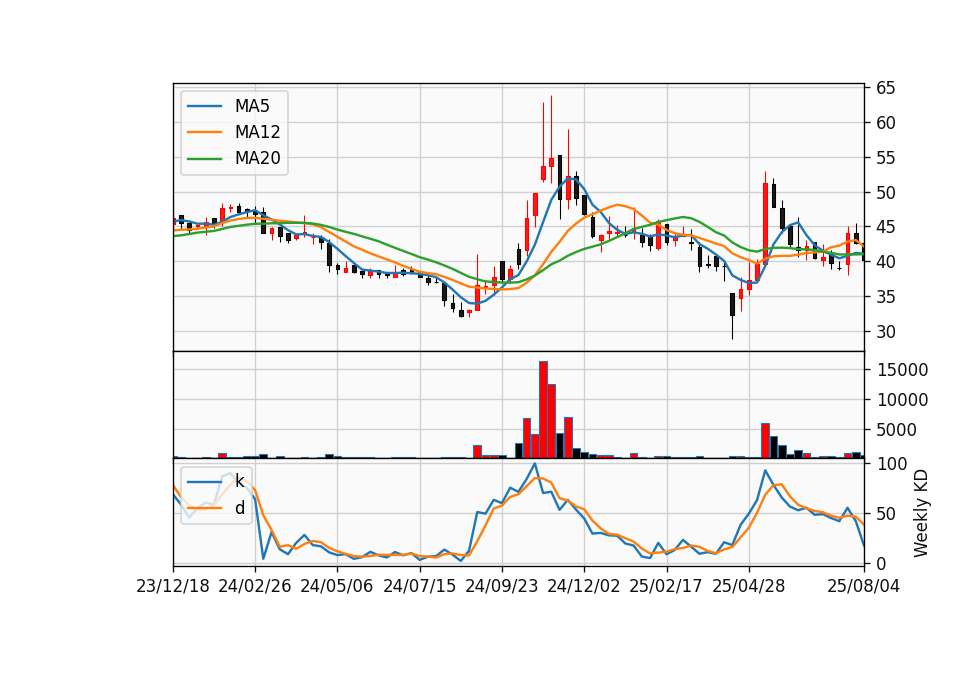Click the orange MA12 legend line sample
Viewport: 960px width, 690px height.
pyautogui.click(x=204, y=132)
